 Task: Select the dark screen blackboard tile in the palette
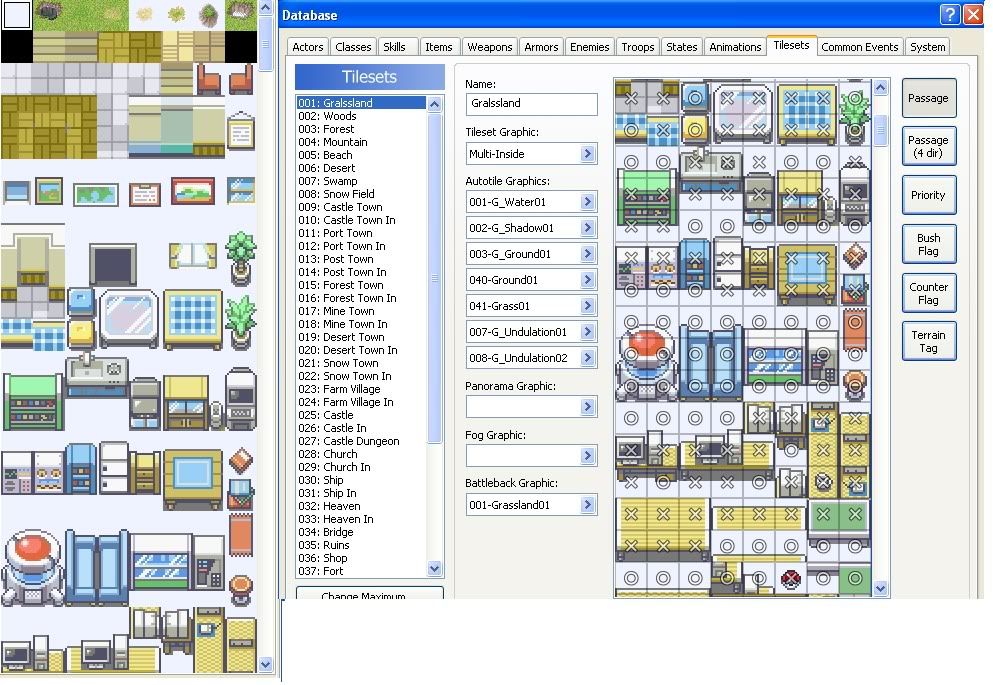point(113,263)
